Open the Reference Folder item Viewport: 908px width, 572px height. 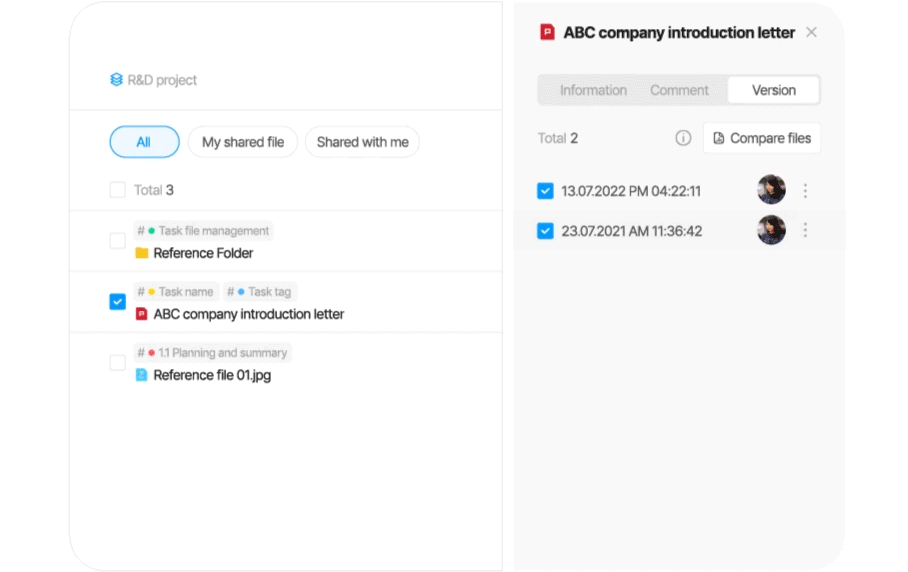coord(203,253)
